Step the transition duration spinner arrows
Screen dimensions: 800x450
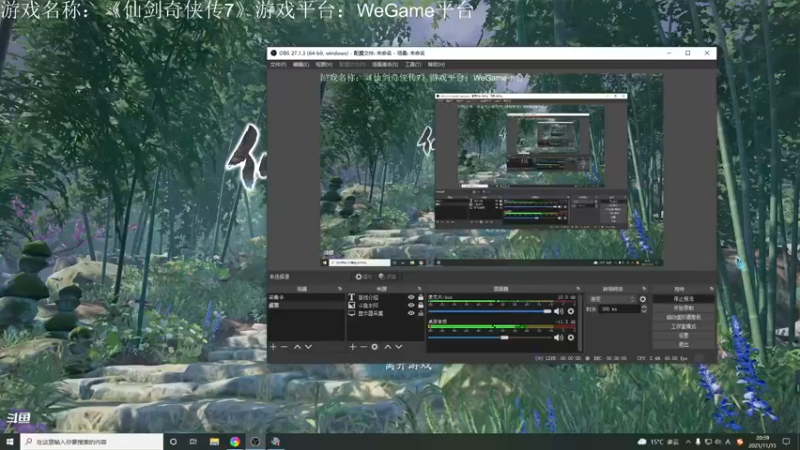(643, 309)
